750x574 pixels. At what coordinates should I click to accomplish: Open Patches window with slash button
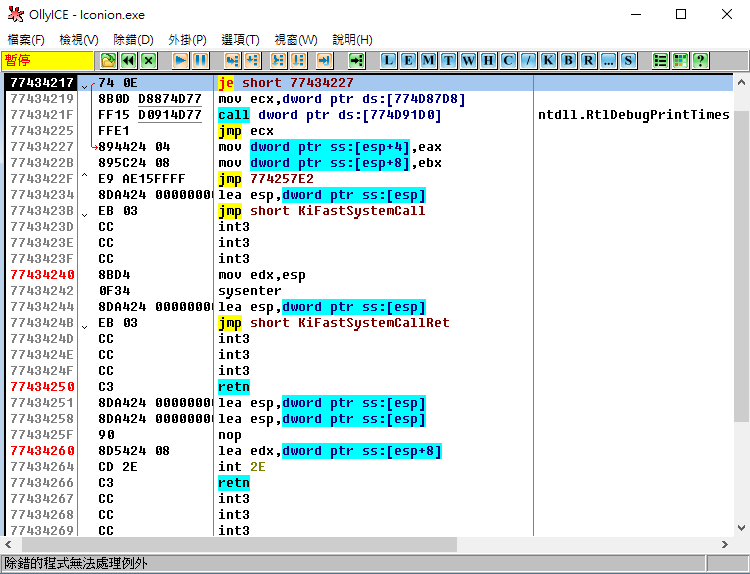coord(528,61)
